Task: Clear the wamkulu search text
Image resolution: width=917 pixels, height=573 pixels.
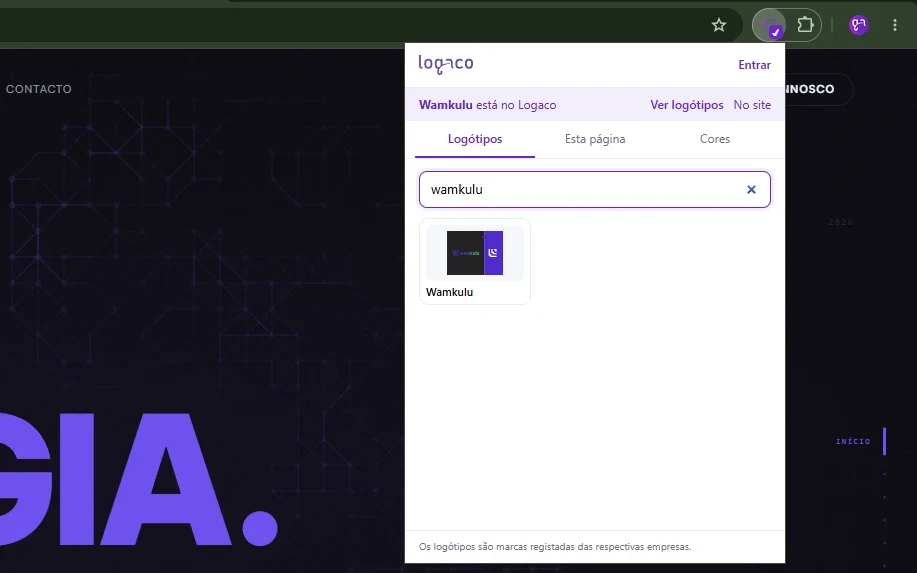Action: tap(751, 189)
